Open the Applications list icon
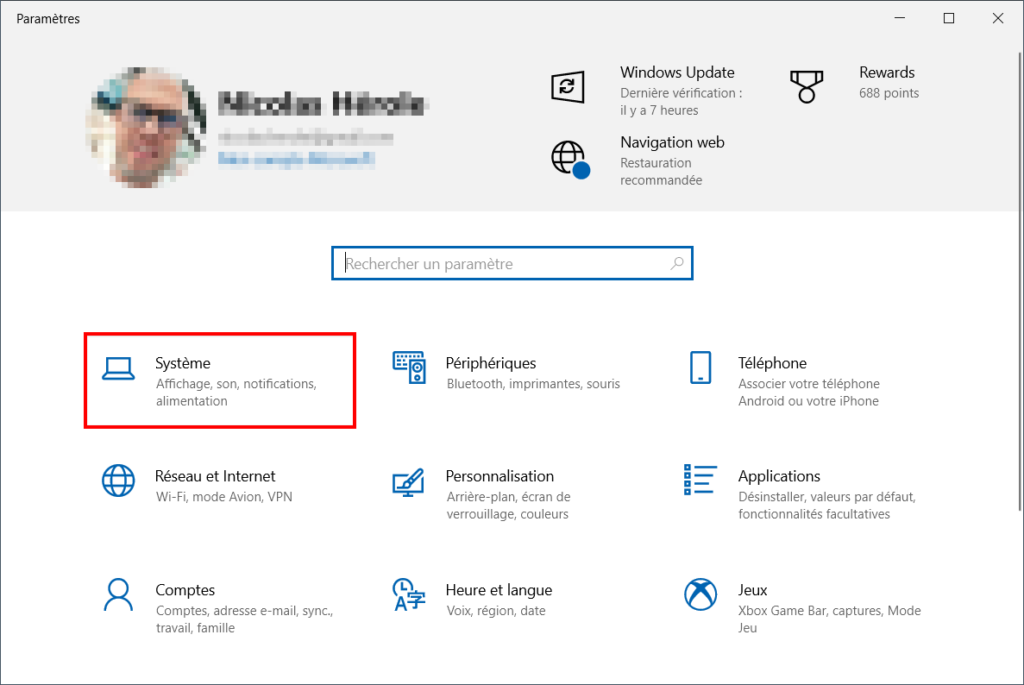 click(x=700, y=480)
